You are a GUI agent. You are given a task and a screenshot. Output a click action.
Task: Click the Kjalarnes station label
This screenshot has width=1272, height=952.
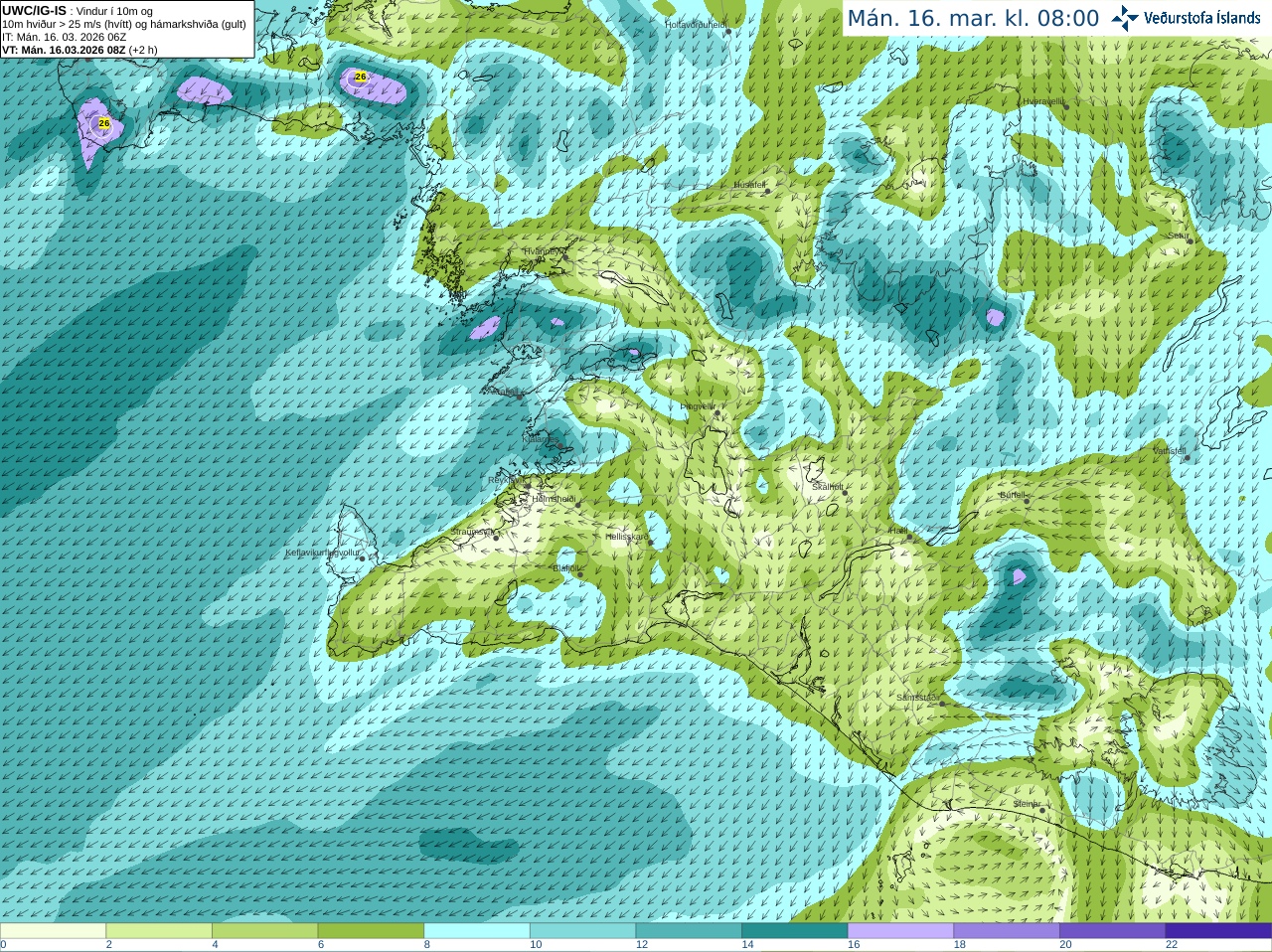[541, 437]
